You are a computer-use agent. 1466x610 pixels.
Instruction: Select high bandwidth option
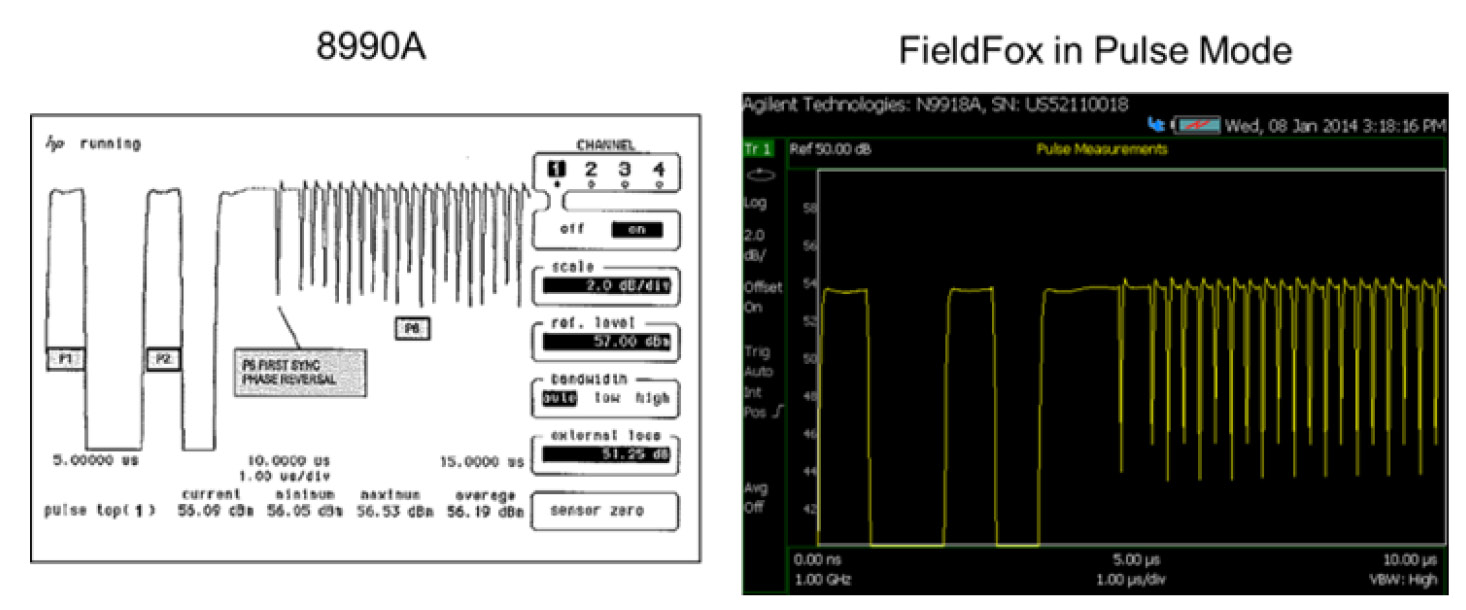[x=651, y=398]
